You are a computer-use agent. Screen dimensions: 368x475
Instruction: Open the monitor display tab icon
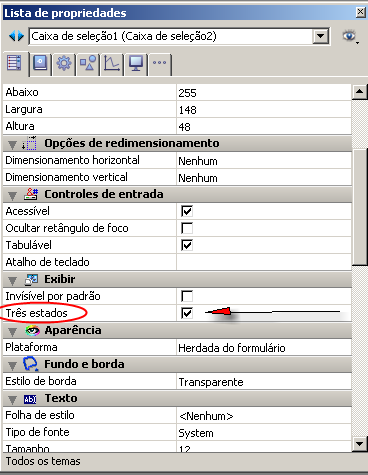[136, 63]
